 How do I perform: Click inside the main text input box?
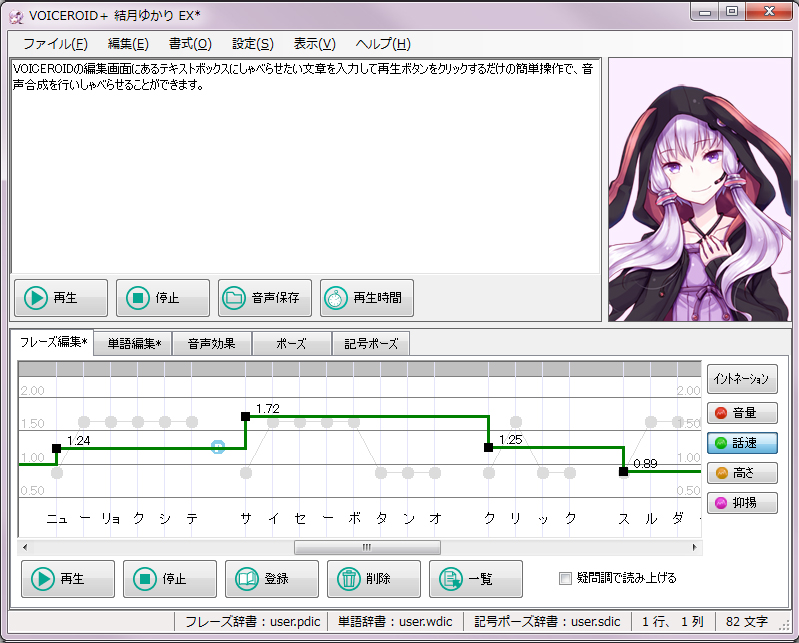[x=305, y=167]
